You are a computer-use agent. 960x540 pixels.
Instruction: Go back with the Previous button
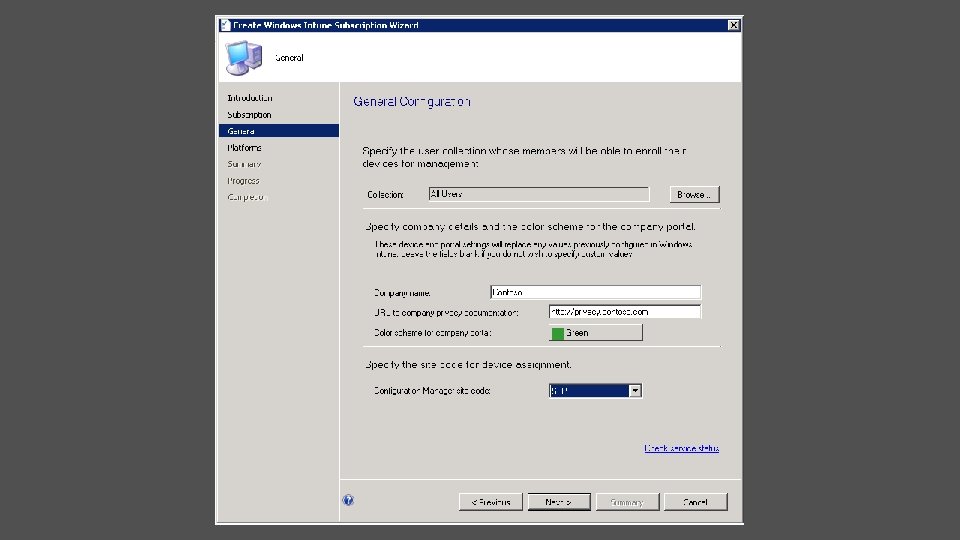pos(490,502)
